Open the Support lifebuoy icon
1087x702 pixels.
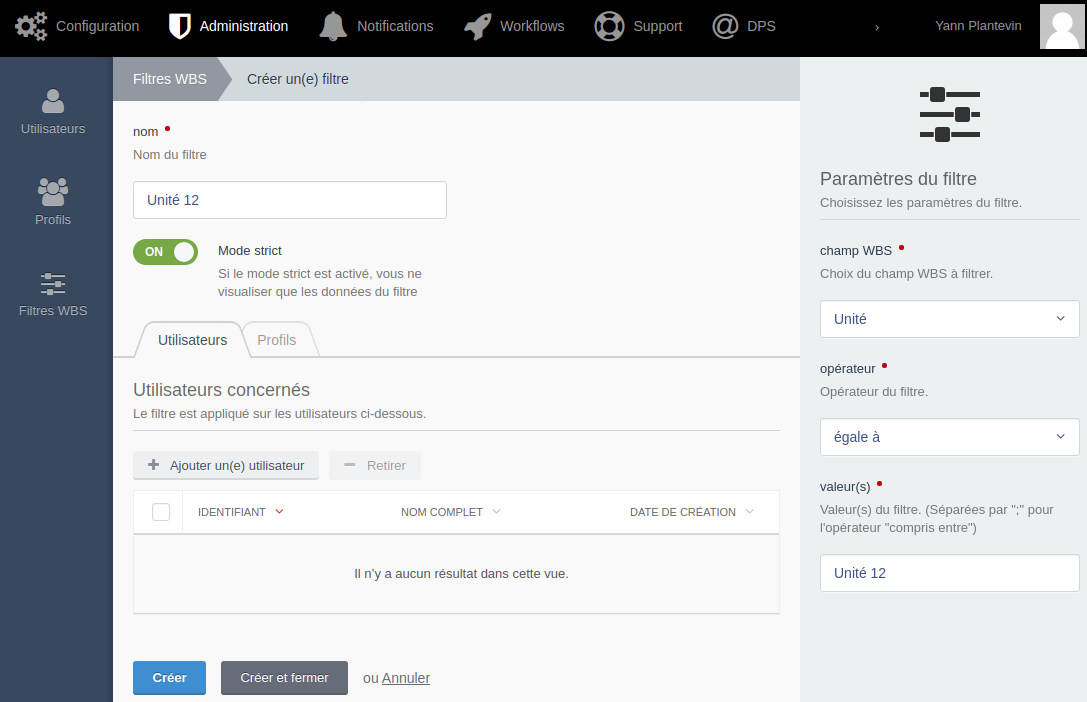609,26
